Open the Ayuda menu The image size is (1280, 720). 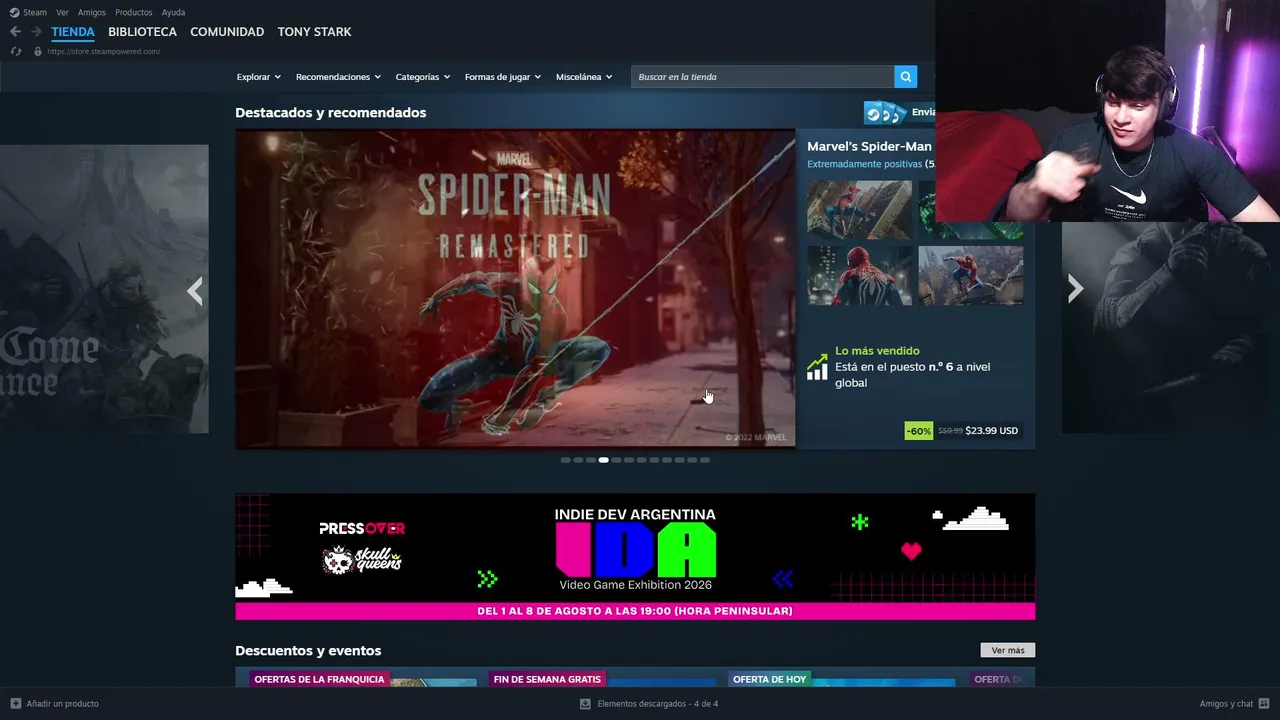tap(173, 12)
